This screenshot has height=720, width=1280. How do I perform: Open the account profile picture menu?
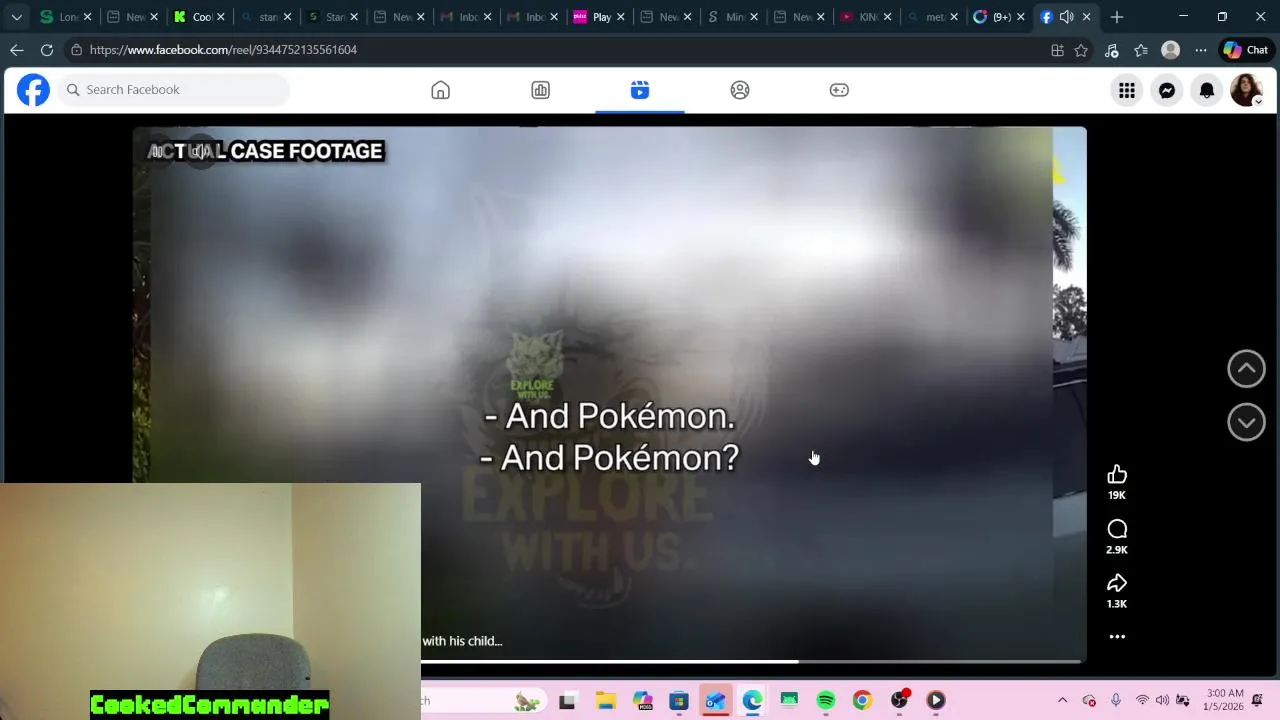pos(1246,90)
